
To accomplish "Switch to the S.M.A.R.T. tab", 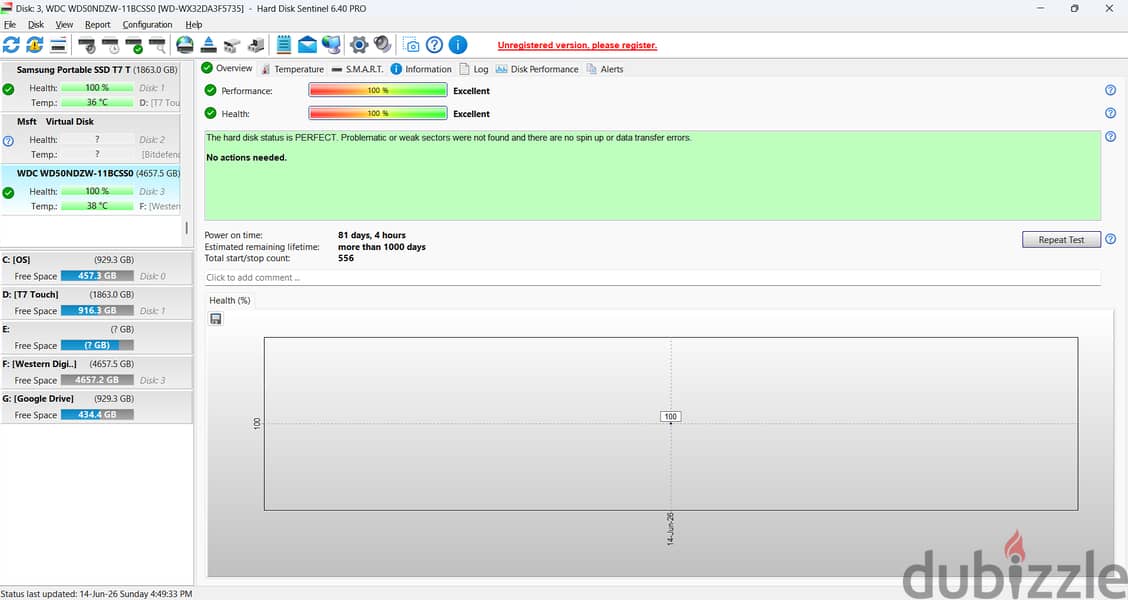I will point(358,69).
